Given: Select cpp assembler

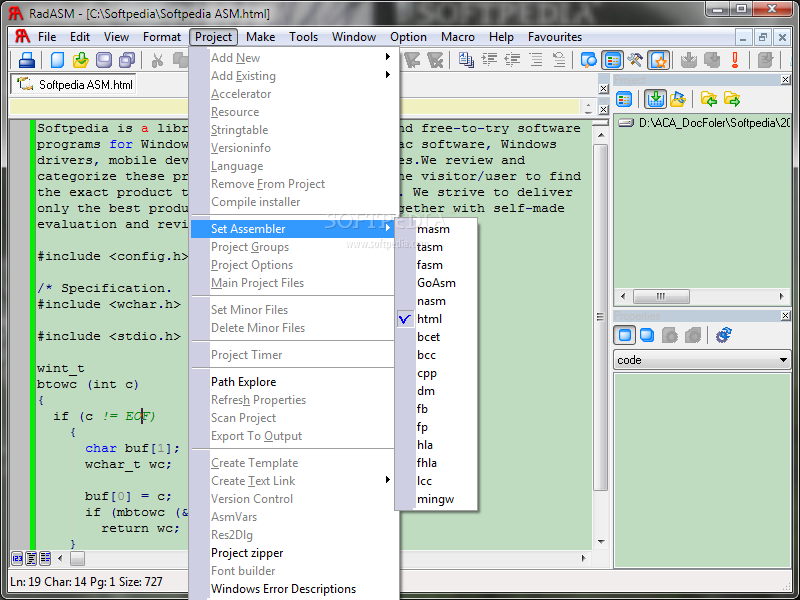Looking at the screenshot, I should click(x=436, y=373).
